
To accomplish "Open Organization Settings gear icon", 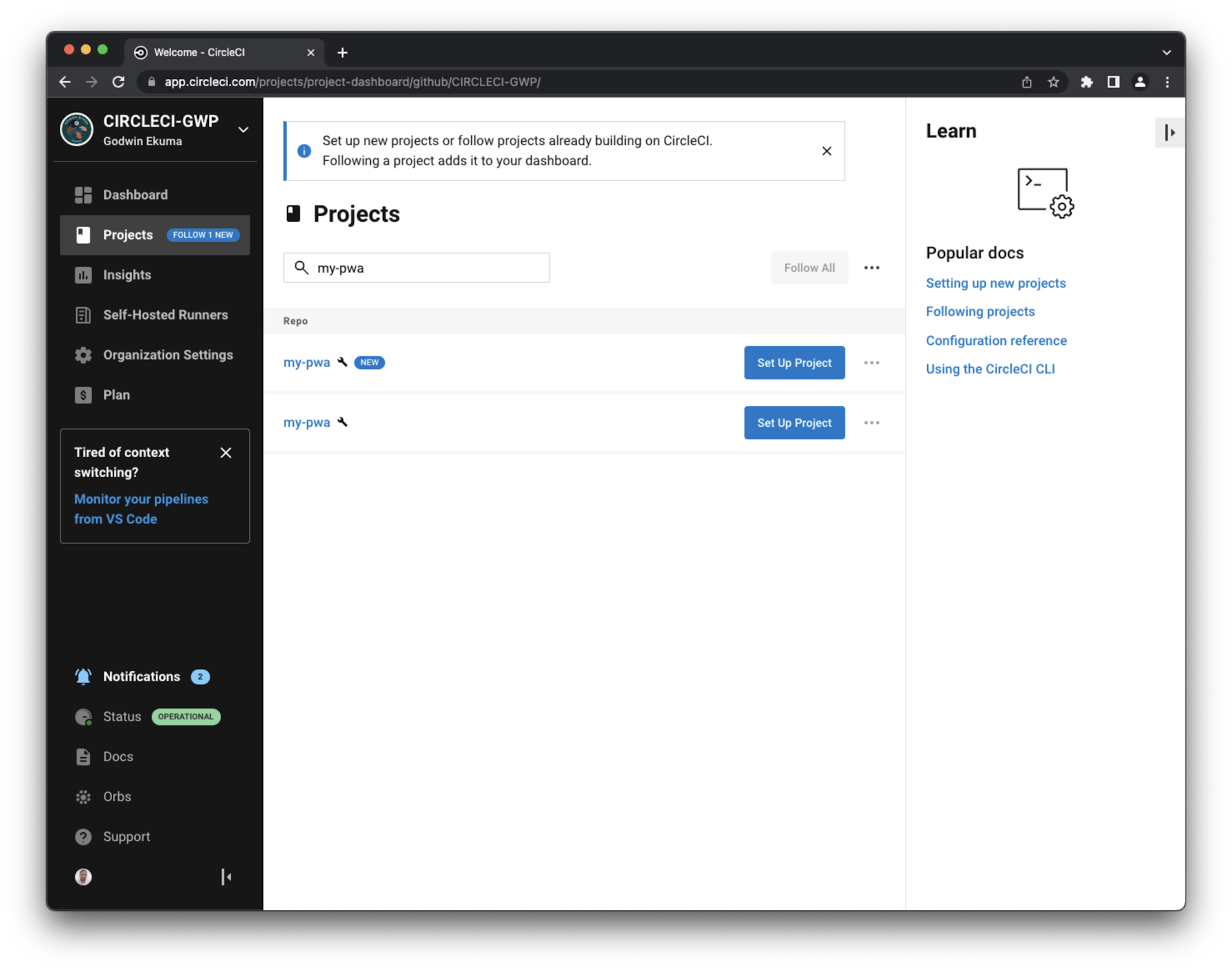I will pos(83,355).
